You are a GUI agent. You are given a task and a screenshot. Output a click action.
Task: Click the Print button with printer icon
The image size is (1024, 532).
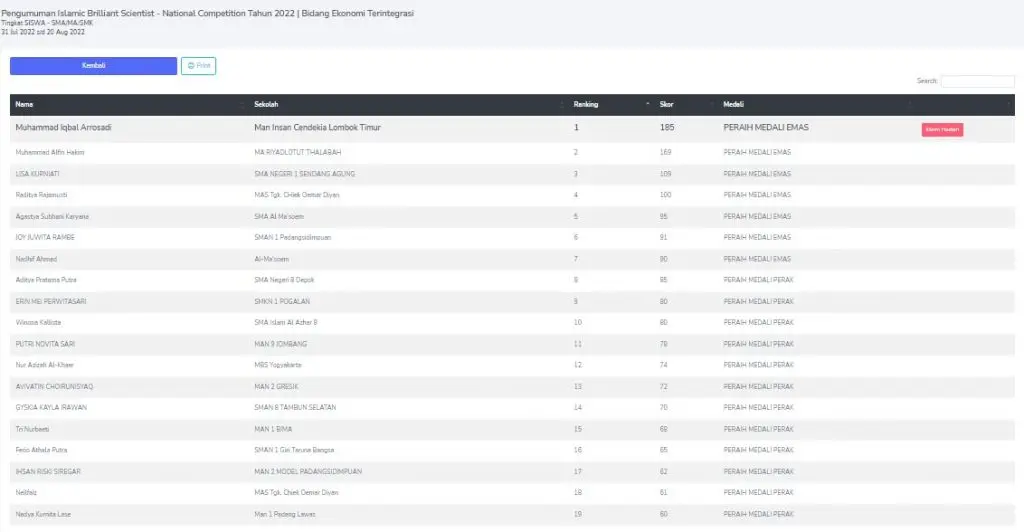tap(198, 66)
